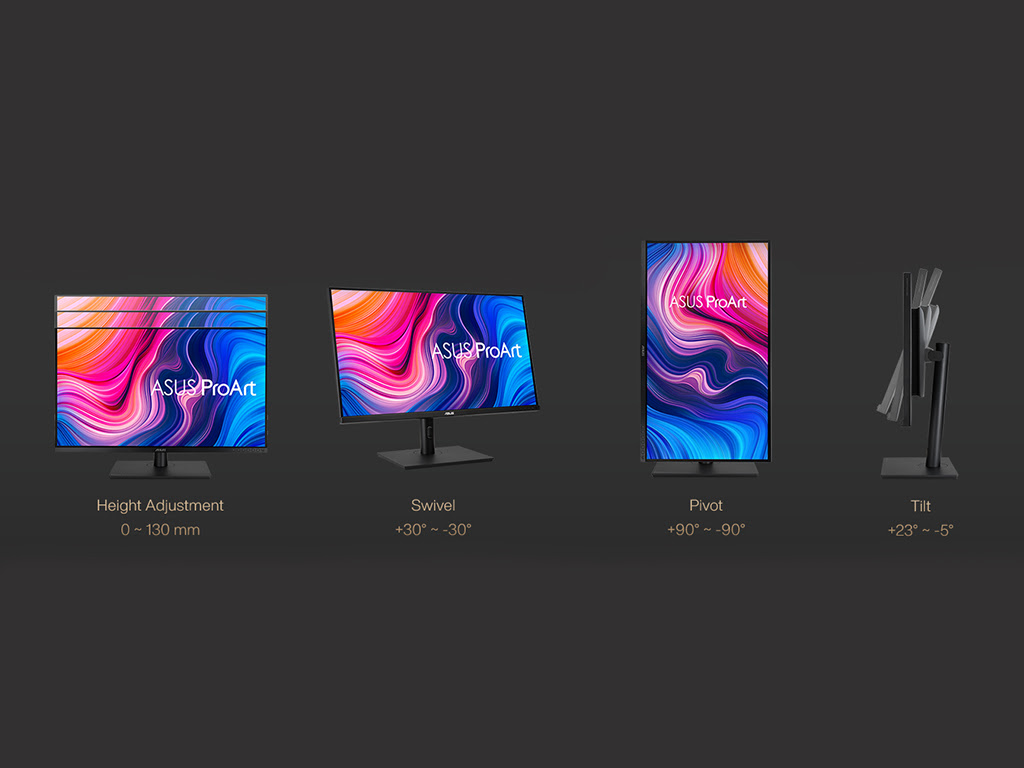
Task: Click the "+30° ~ -30°" swivel range text
Action: 433,530
